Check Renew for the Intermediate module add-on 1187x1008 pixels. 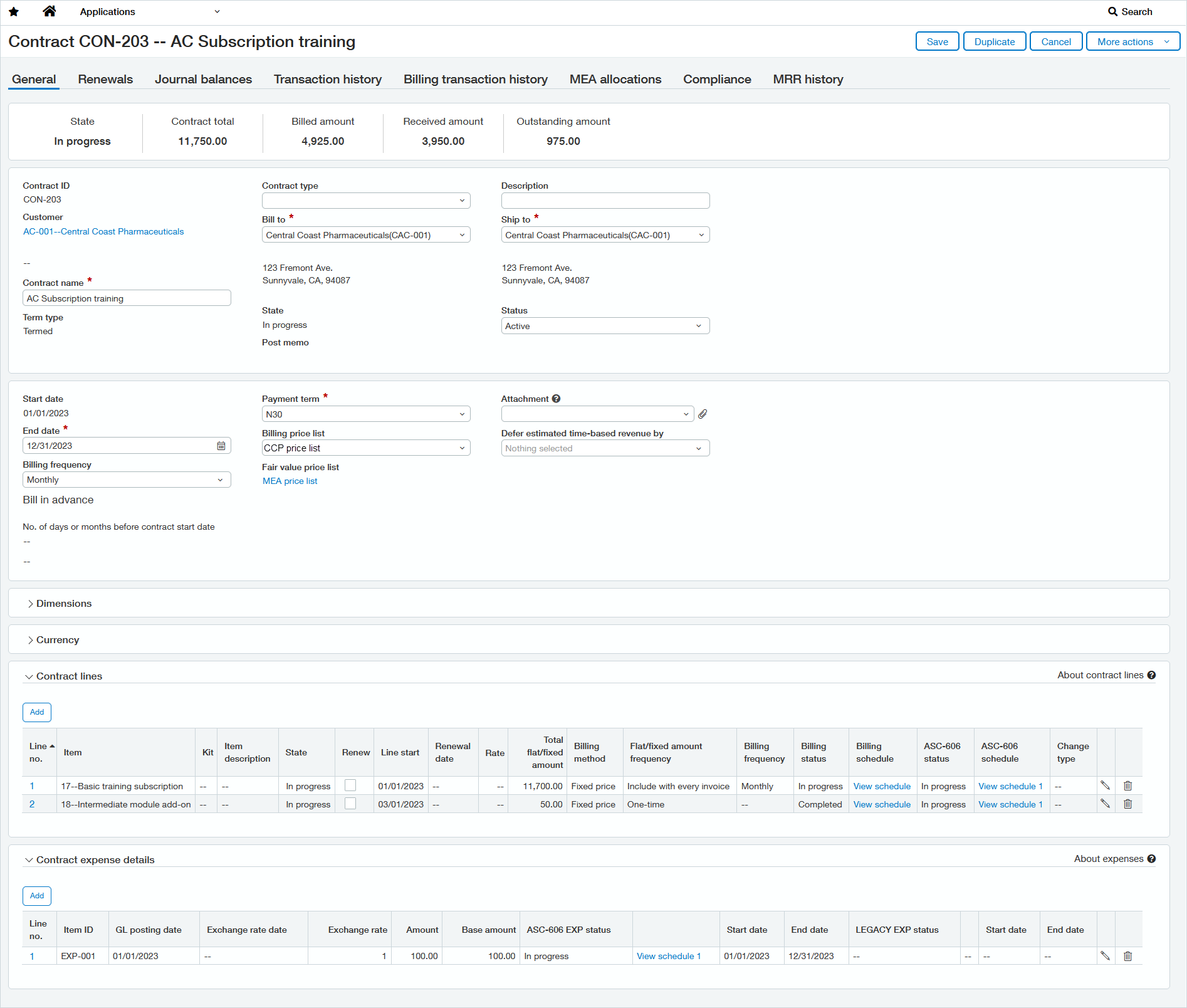pos(350,803)
